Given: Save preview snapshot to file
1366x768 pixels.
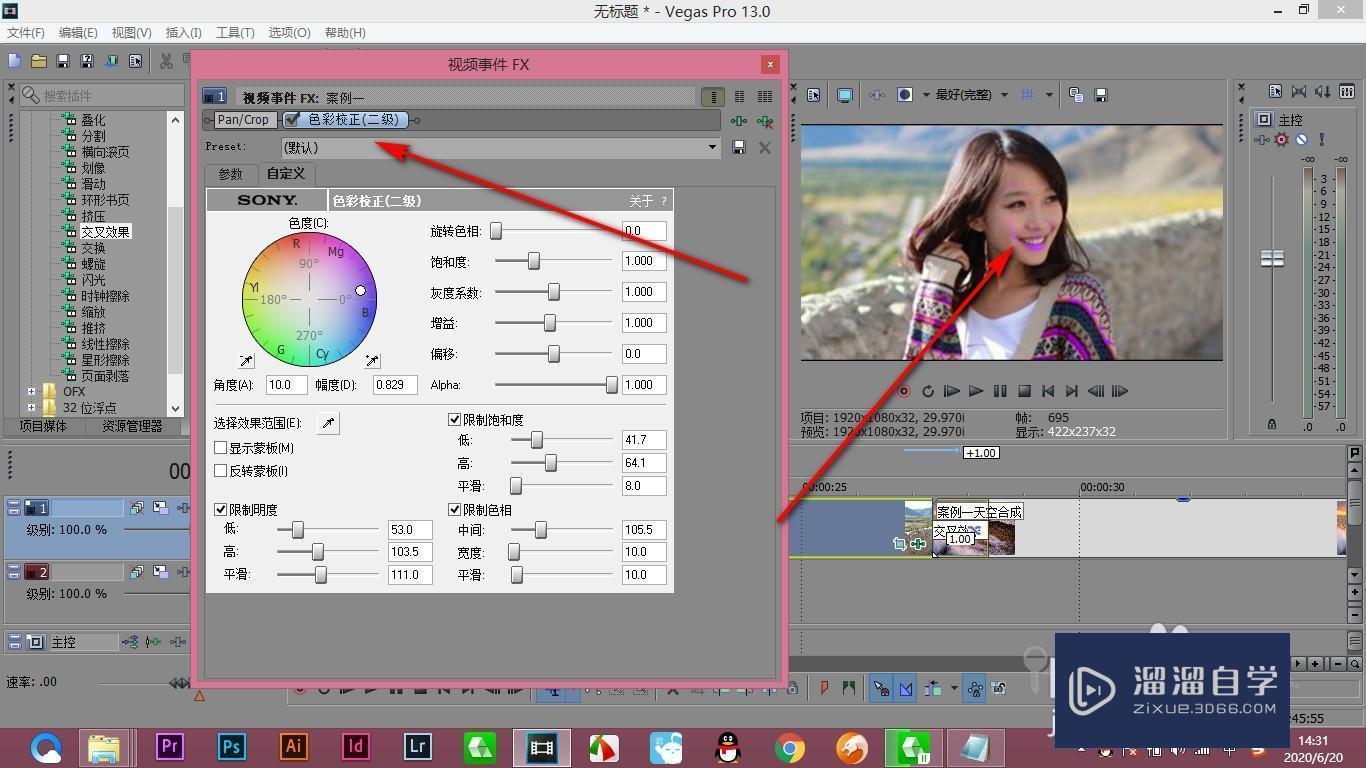Looking at the screenshot, I should 1101,95.
